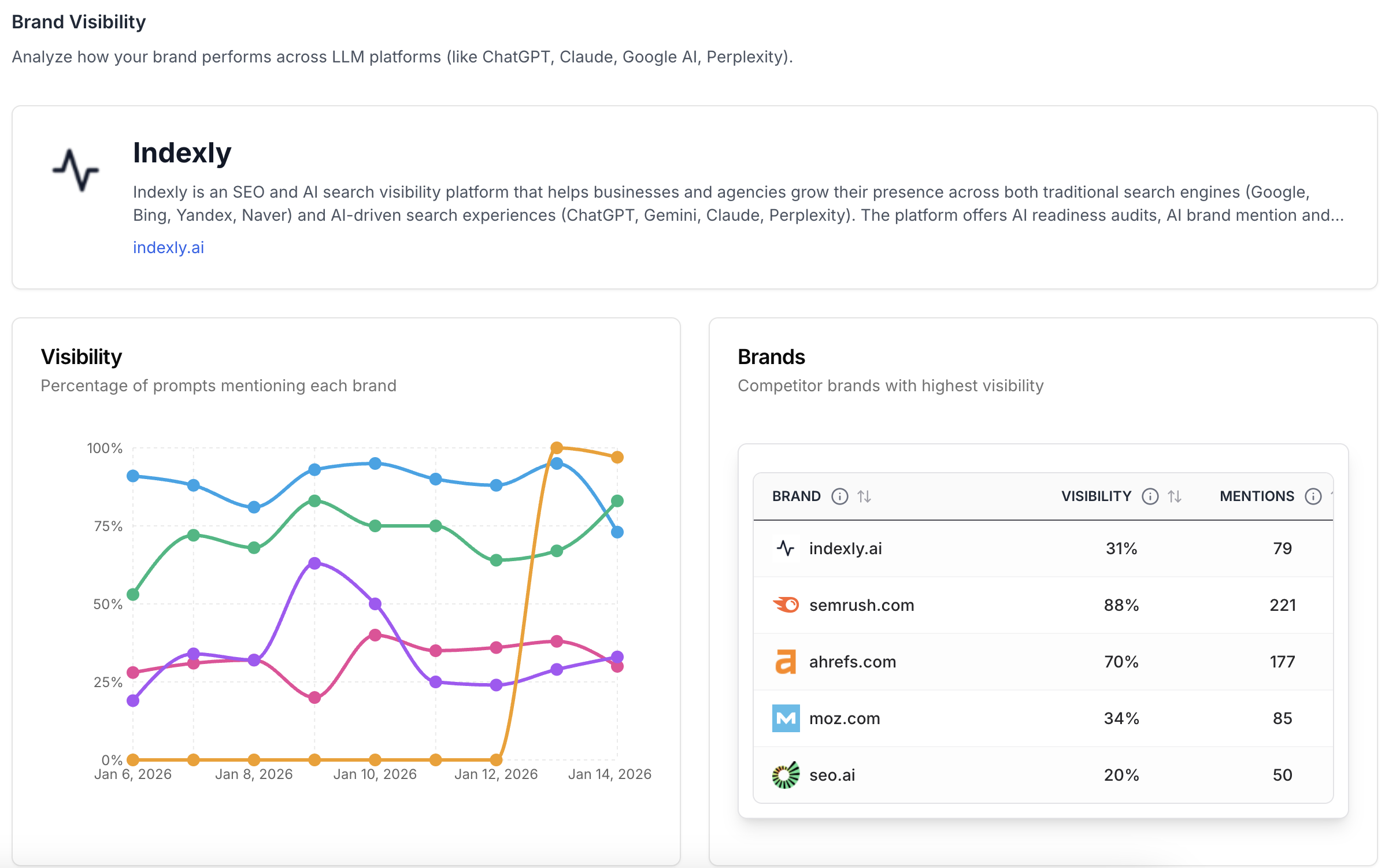Click blue line data point on Jan 6
1385x868 pixels.
133,476
